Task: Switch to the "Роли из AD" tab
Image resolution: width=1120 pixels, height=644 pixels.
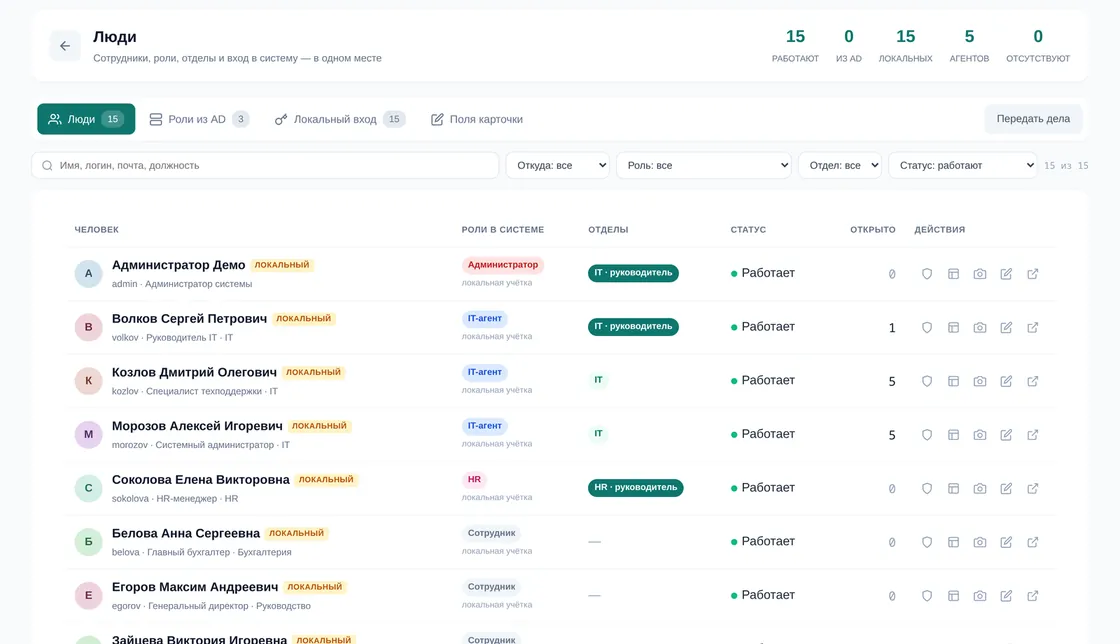Action: (199, 119)
